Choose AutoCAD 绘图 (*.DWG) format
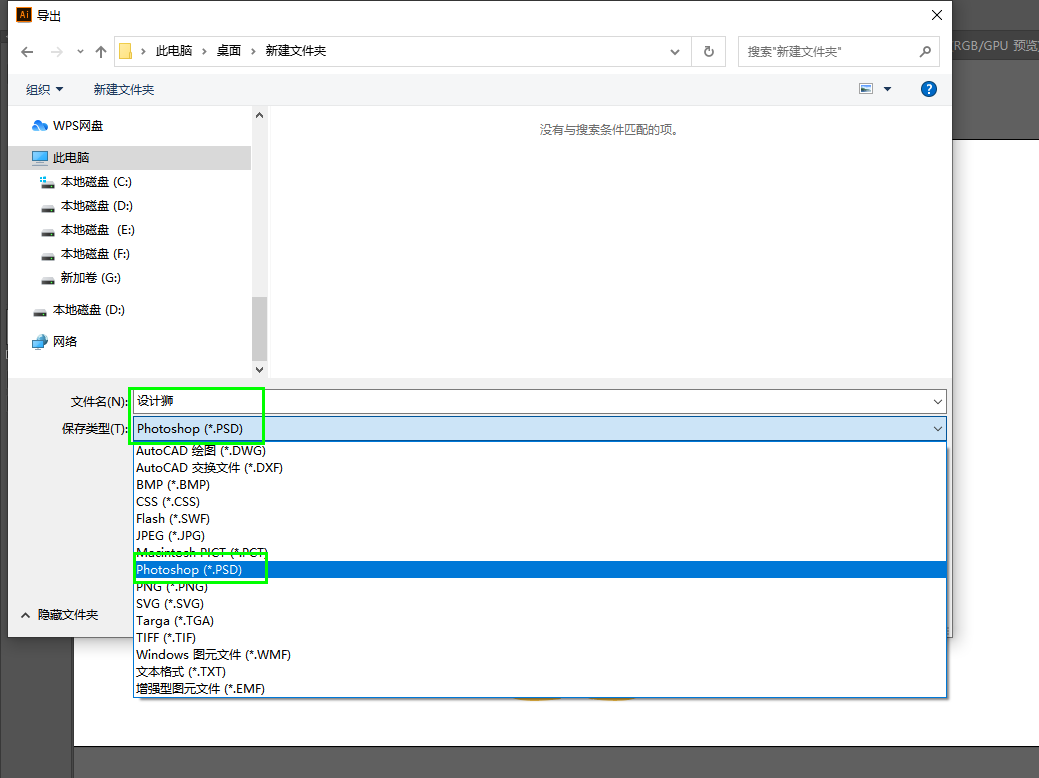This screenshot has height=778, width=1039. [539, 451]
